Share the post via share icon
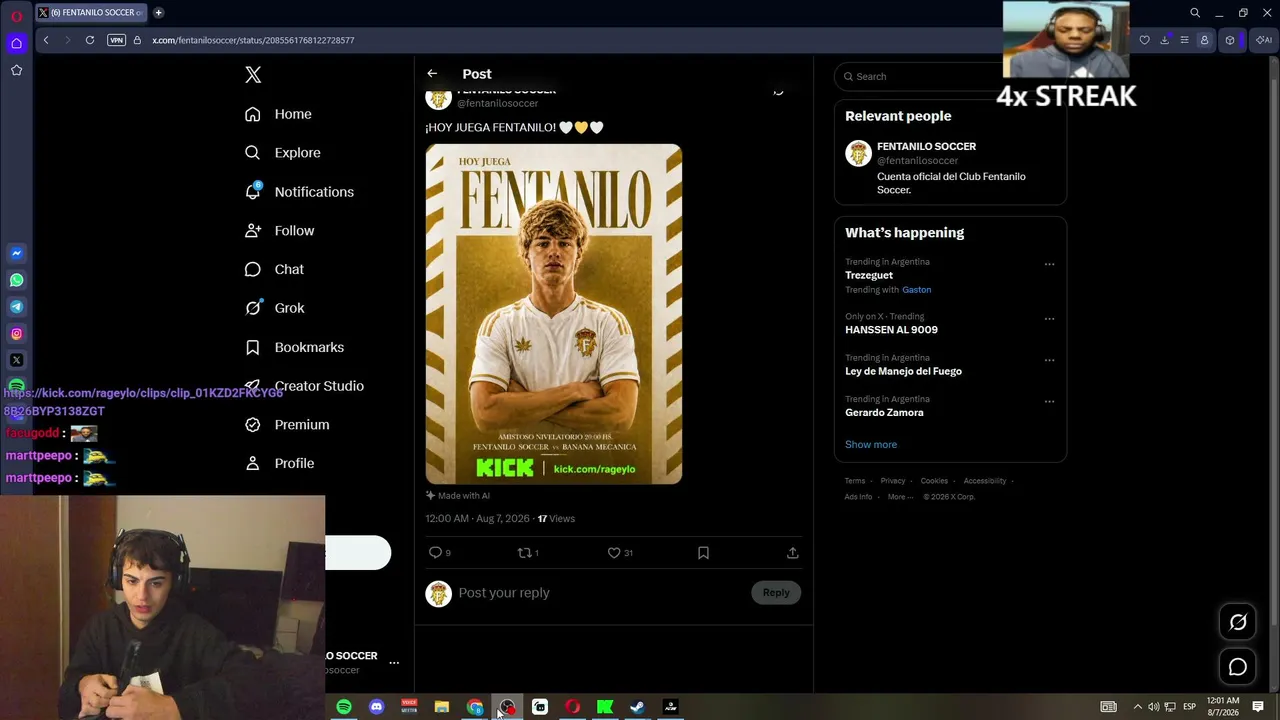 tap(792, 553)
